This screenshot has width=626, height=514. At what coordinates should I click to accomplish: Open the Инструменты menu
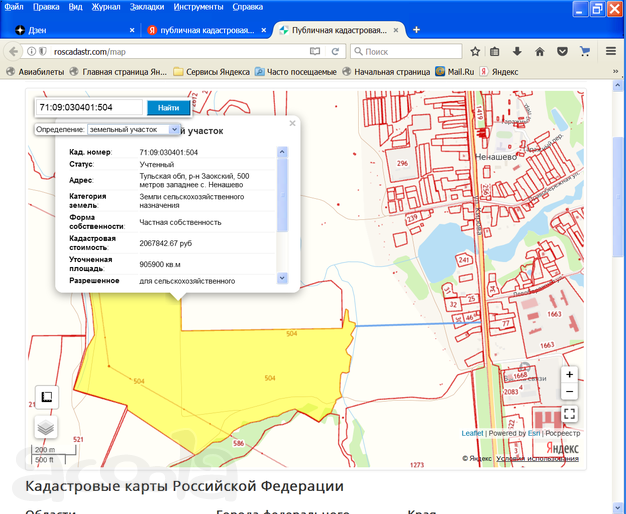(198, 7)
